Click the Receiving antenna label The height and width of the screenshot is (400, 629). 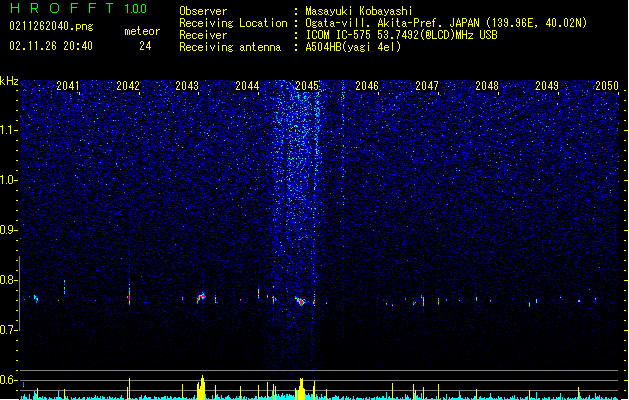pyautogui.click(x=230, y=47)
